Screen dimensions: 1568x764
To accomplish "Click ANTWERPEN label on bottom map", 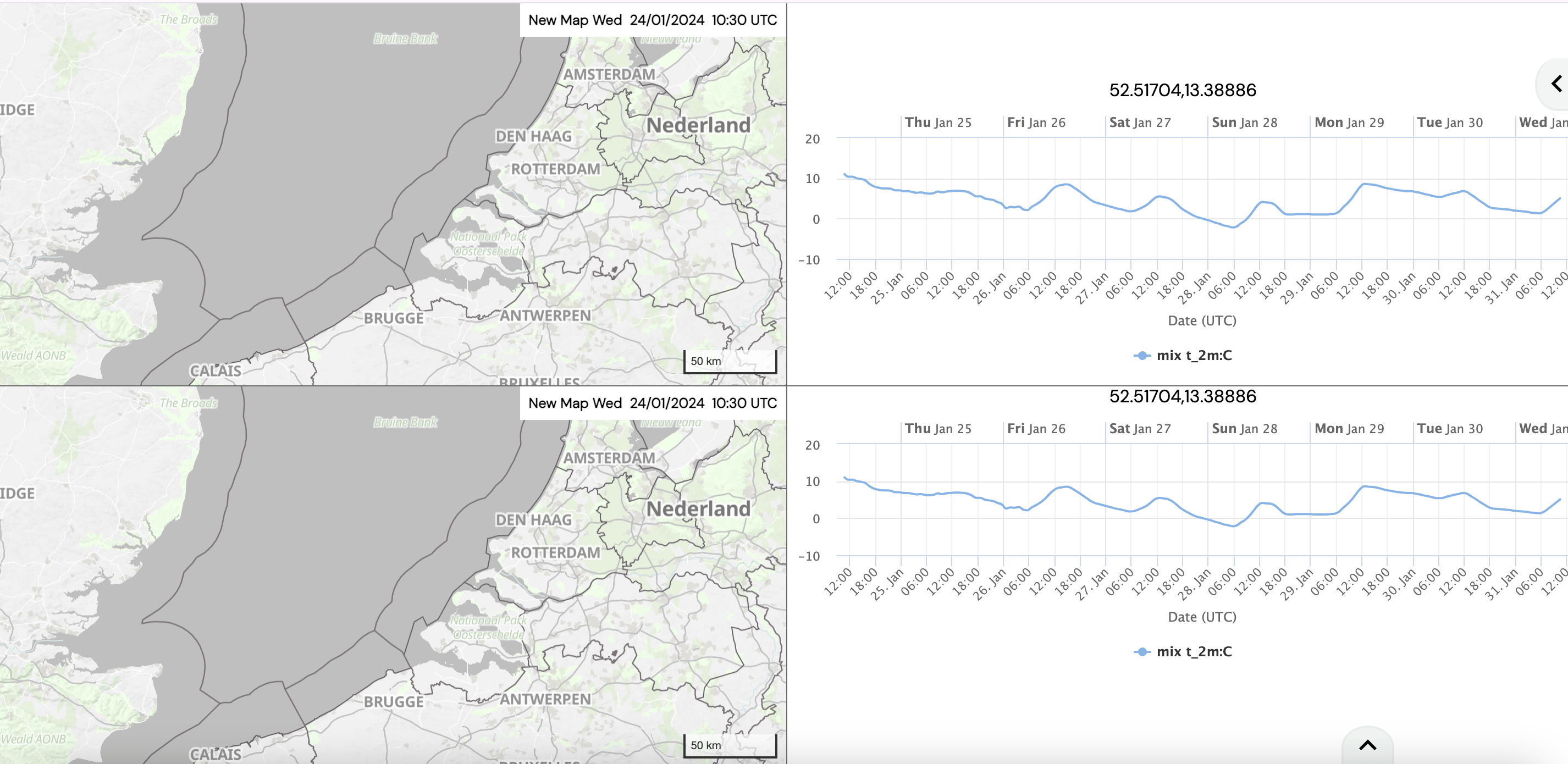I will pyautogui.click(x=545, y=700).
